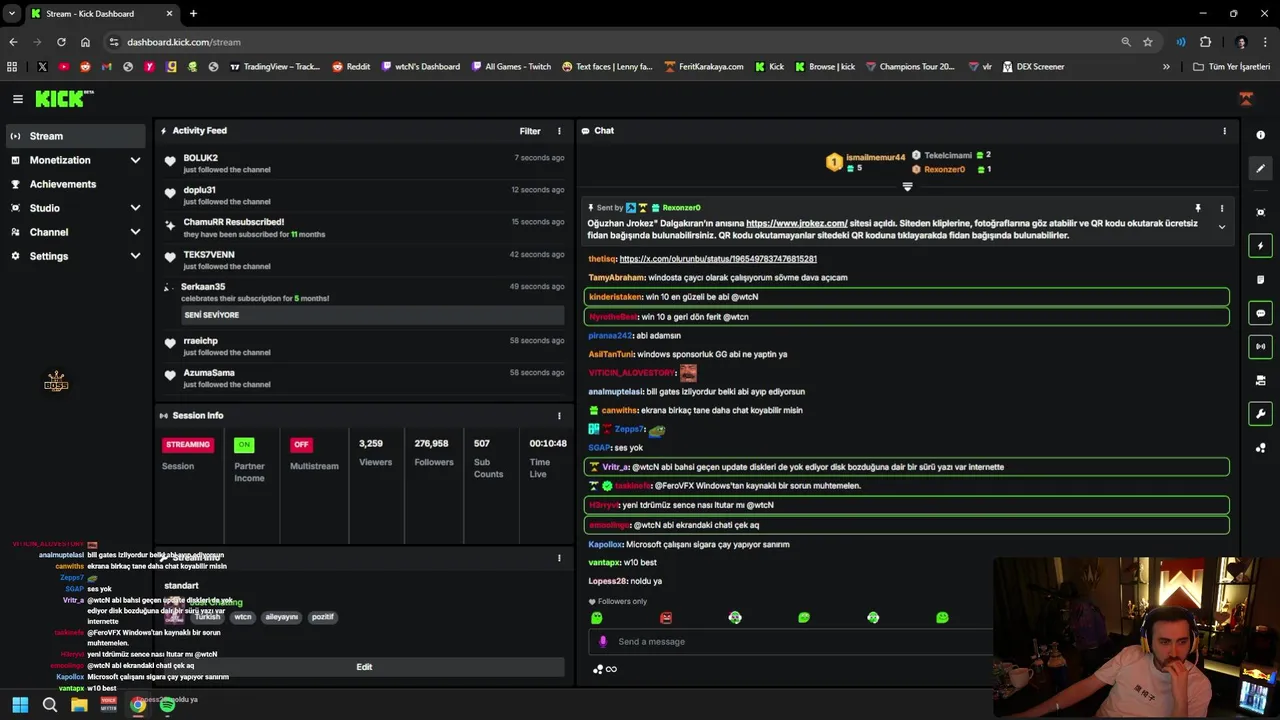Click the infinity icon below message box
Viewport: 1280px width, 720px height.
click(611, 669)
